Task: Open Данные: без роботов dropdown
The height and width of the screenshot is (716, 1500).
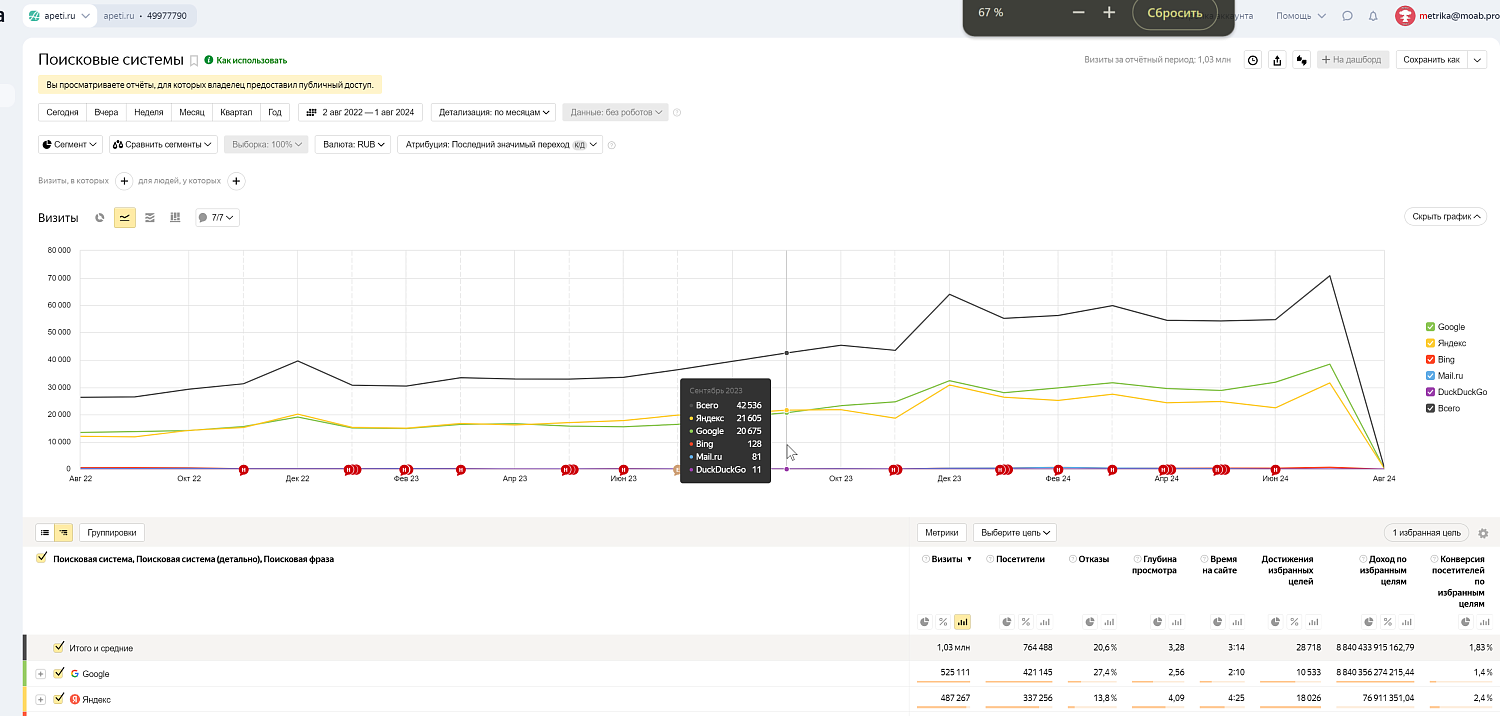Action: point(615,112)
